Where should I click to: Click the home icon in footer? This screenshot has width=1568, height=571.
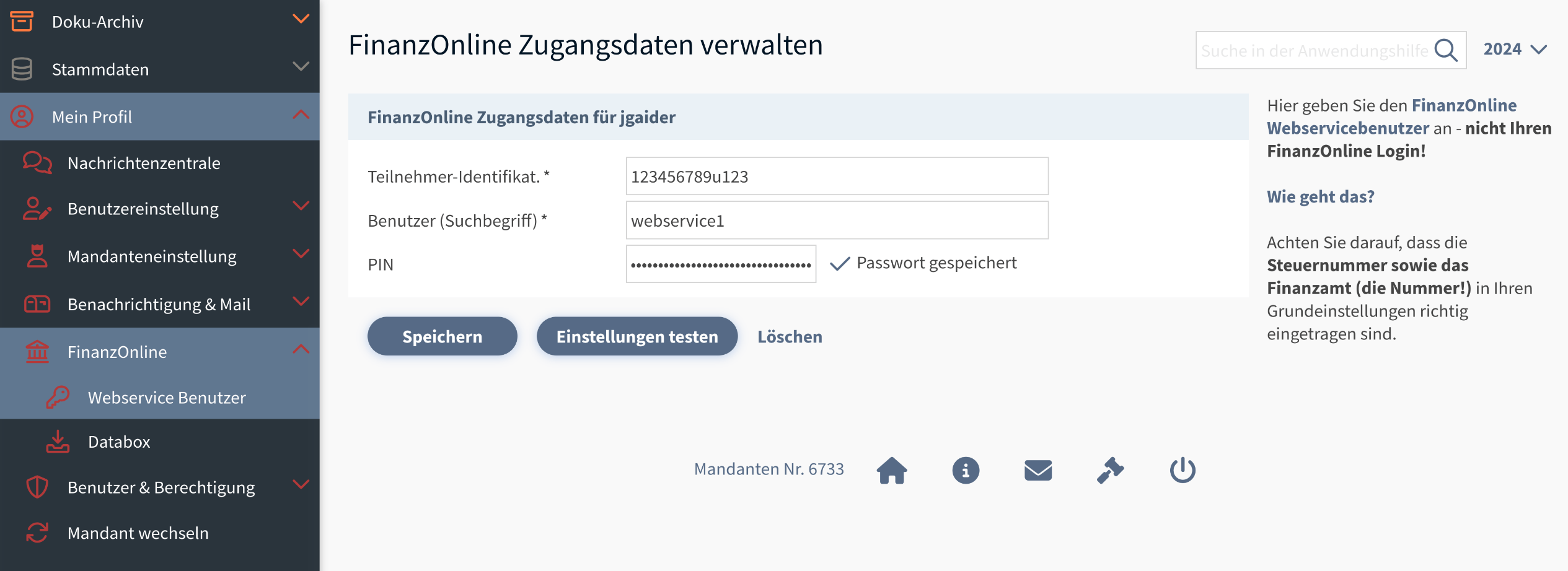click(x=891, y=470)
